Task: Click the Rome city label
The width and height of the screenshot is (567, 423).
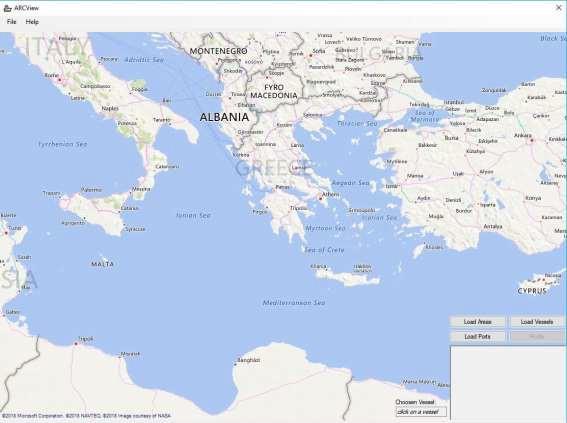Action: (x=51, y=75)
